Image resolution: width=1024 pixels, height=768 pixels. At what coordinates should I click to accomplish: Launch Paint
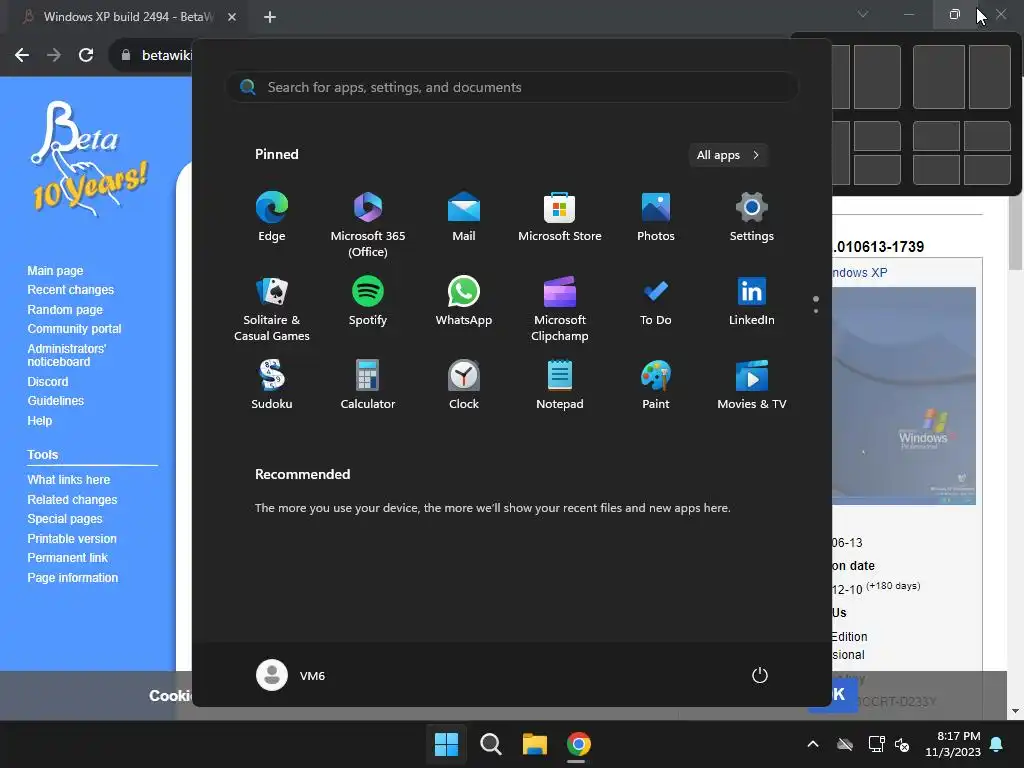click(x=656, y=385)
